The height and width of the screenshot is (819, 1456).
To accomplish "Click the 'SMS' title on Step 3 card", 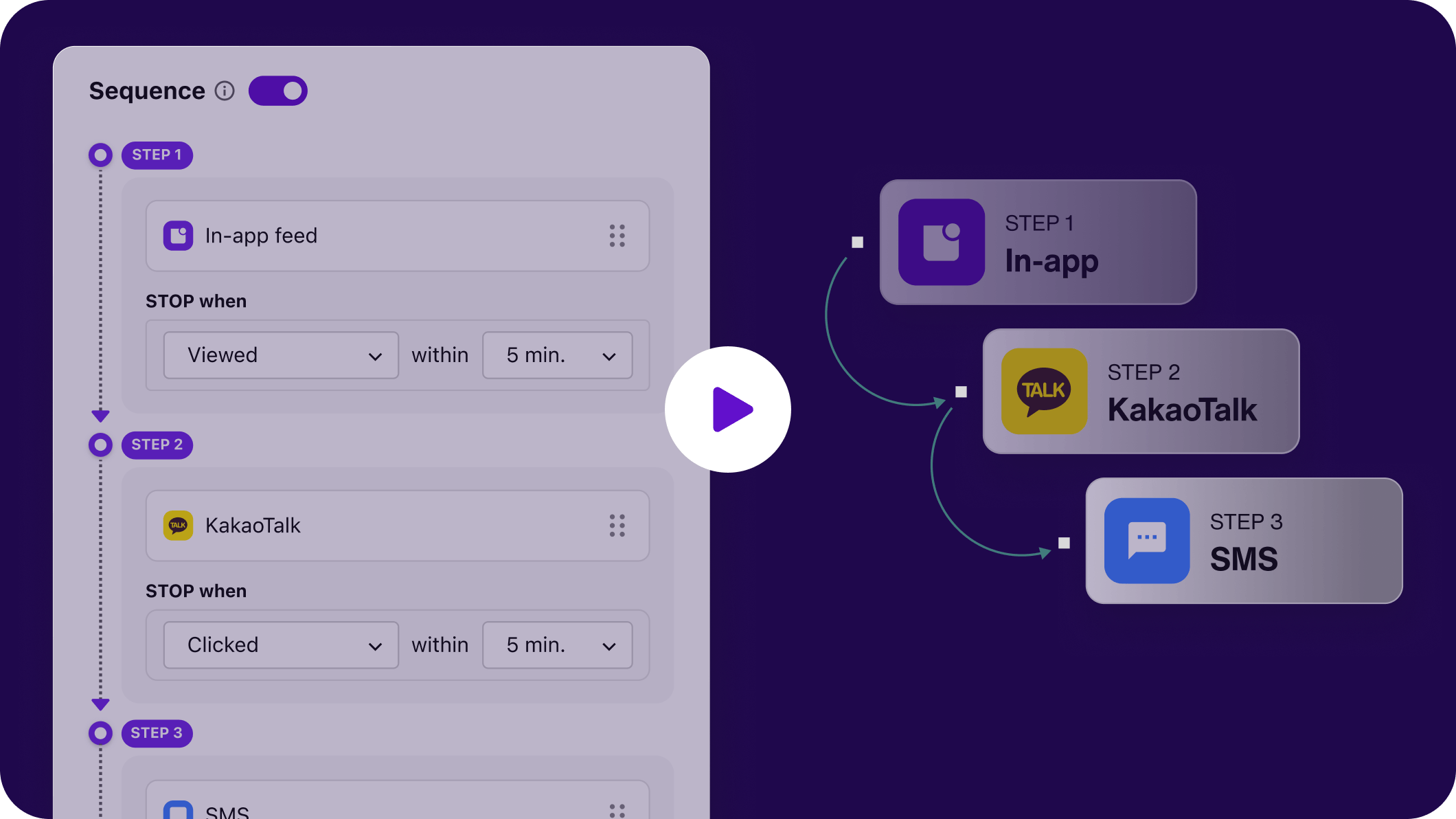I will click(x=1244, y=559).
